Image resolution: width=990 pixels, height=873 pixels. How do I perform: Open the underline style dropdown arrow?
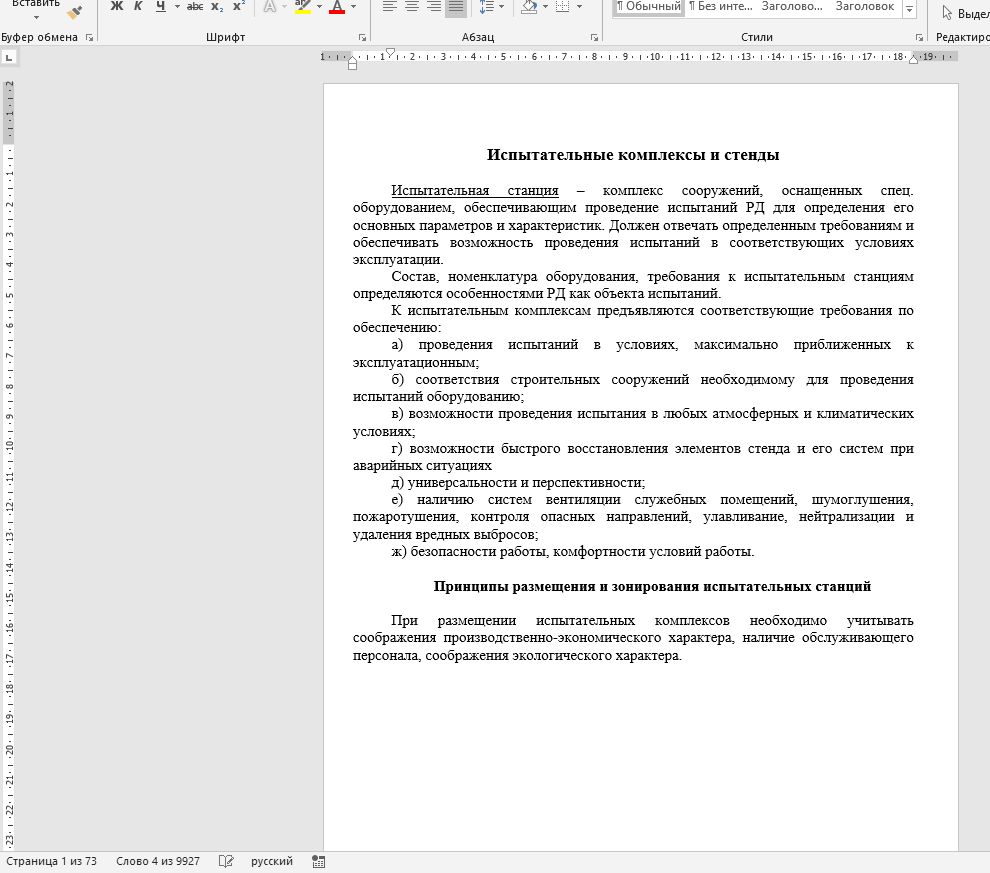(177, 7)
